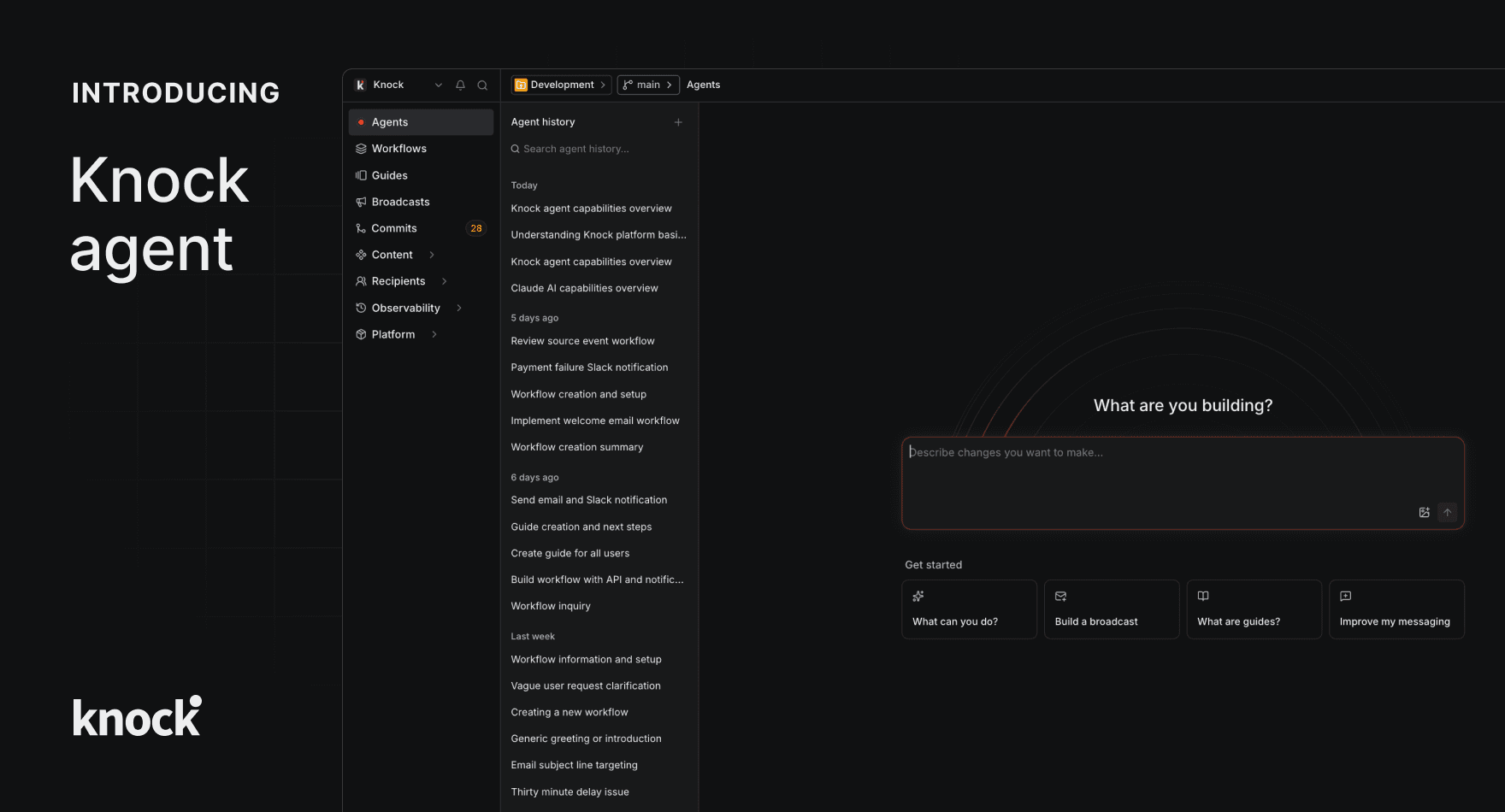Open the Development environment selector
This screenshot has width=1505, height=812.
click(x=561, y=85)
